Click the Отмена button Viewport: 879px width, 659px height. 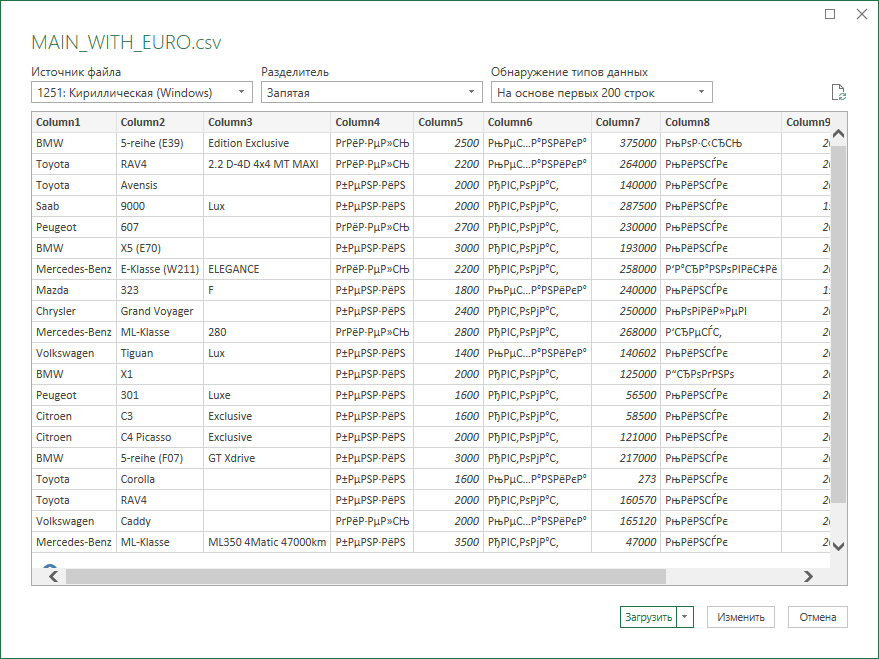tap(817, 617)
